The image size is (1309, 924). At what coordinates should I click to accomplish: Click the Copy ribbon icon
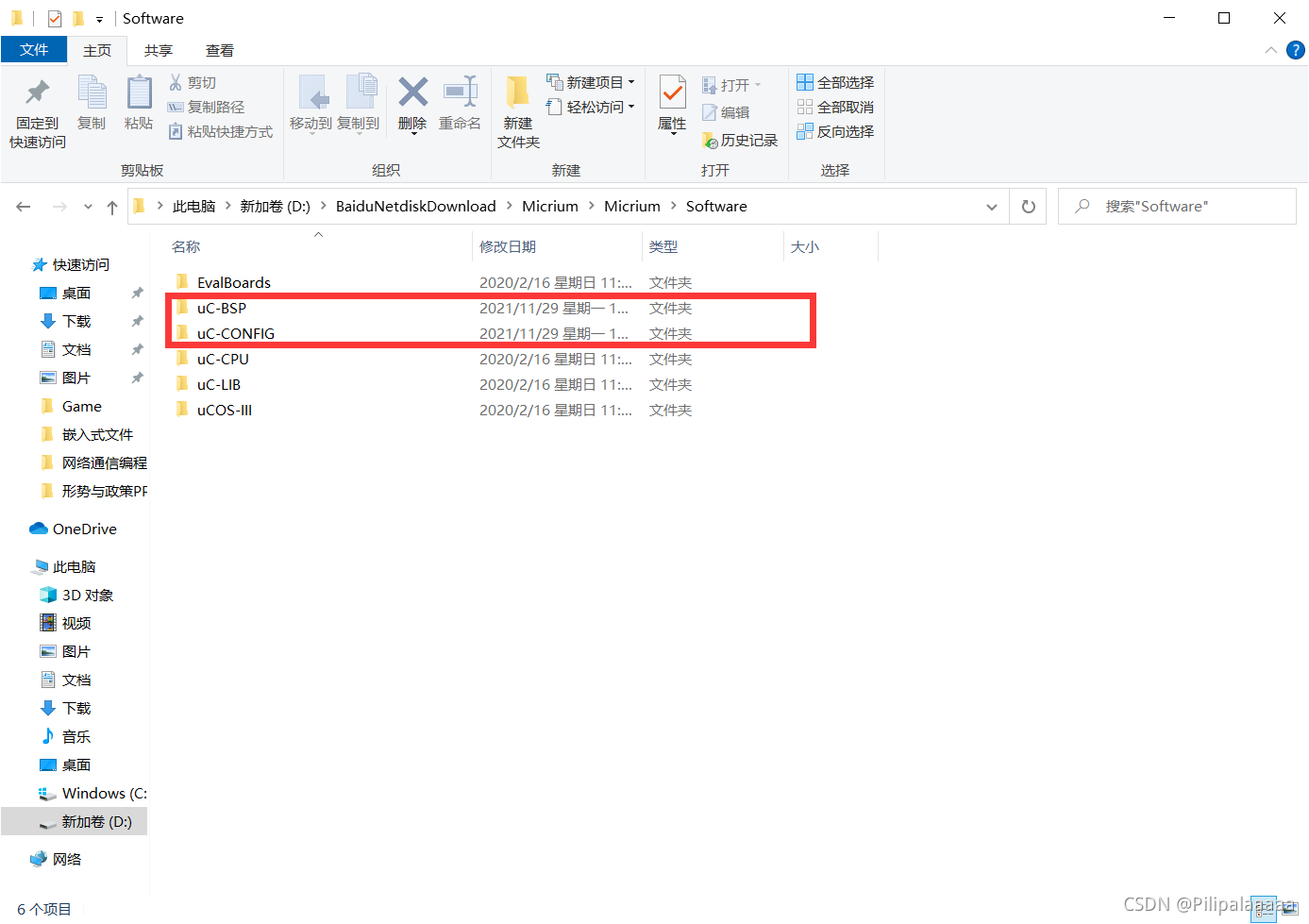coord(92,92)
